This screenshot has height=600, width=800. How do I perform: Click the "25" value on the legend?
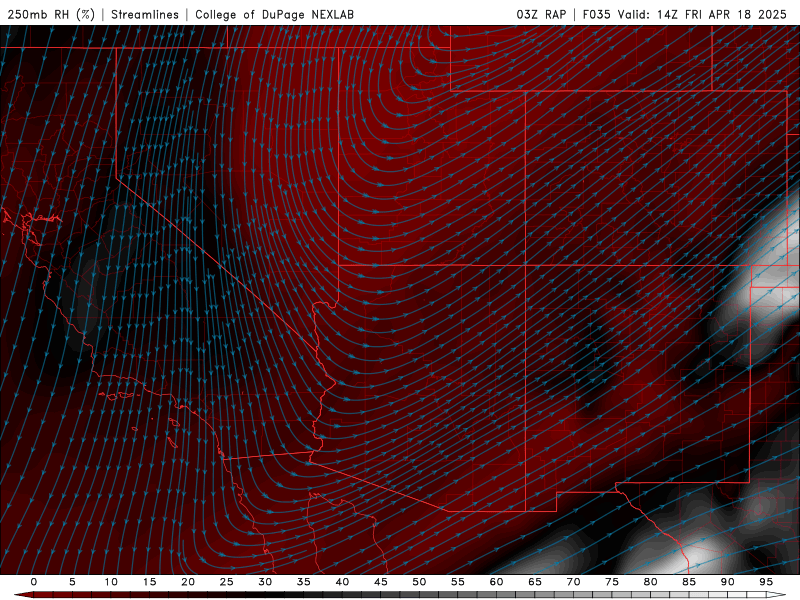227,582
